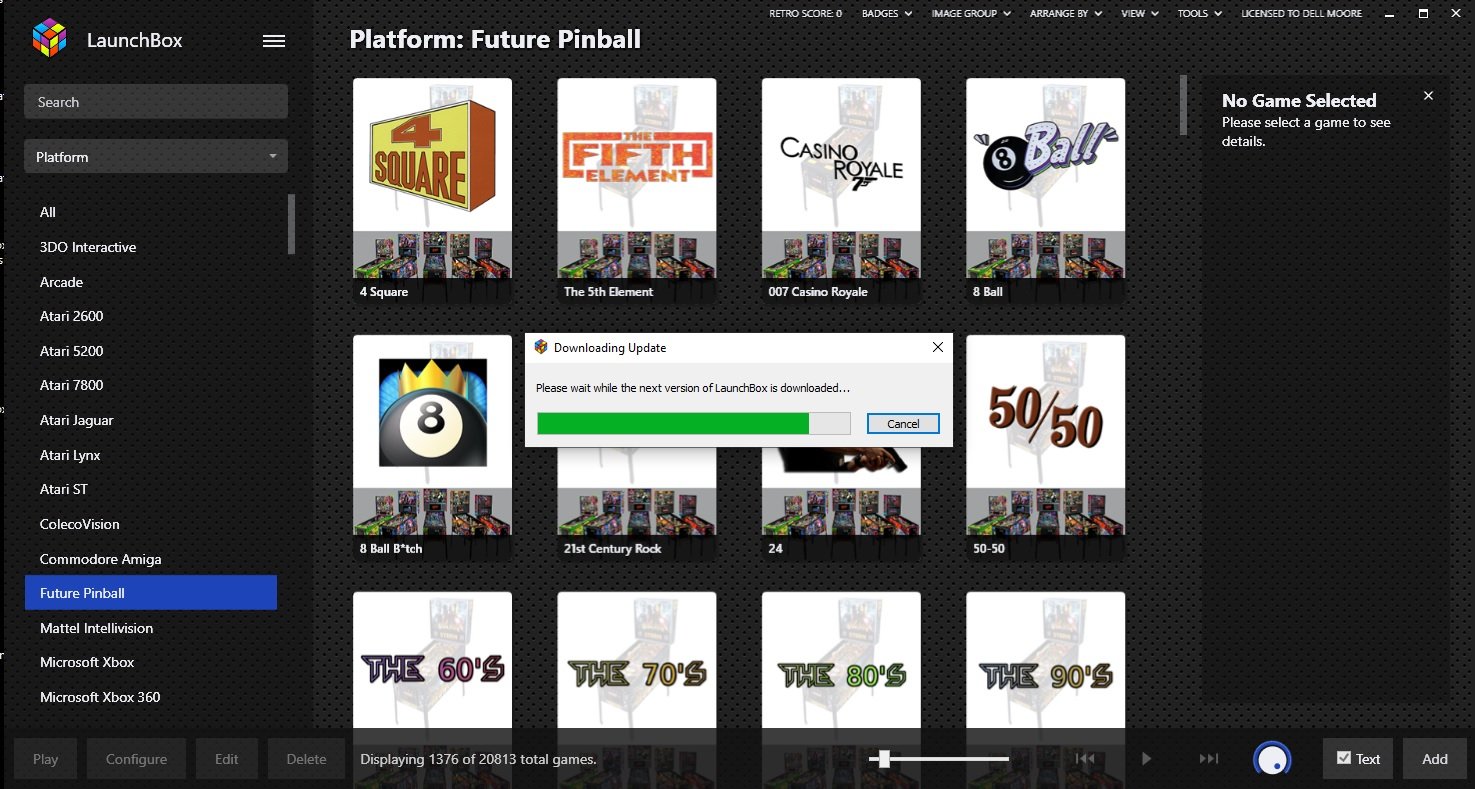Image resolution: width=1475 pixels, height=789 pixels.
Task: Click the circular blue loading indicator icon
Action: pyautogui.click(x=1272, y=759)
